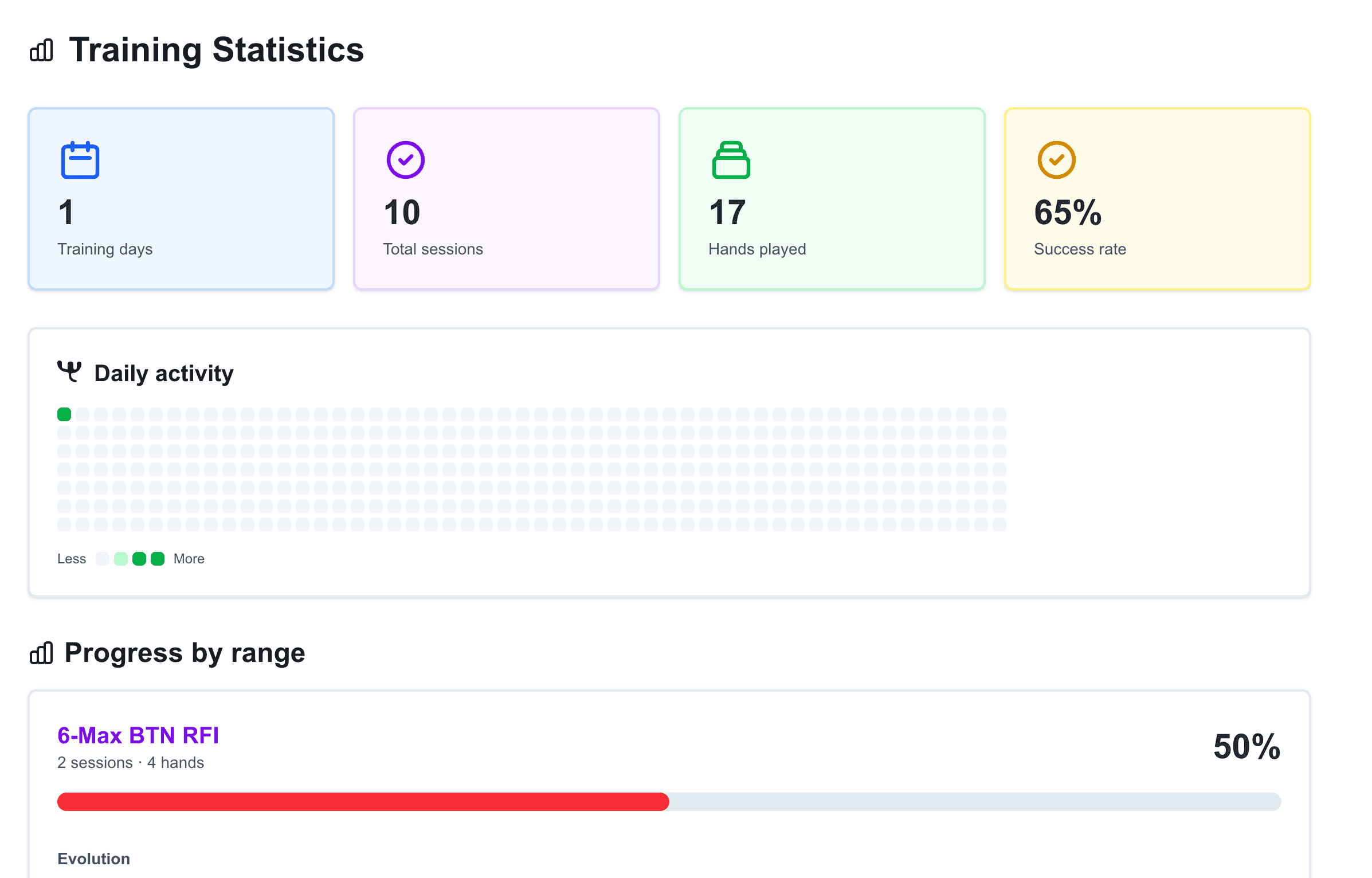Viewport: 1372px width, 878px height.
Task: Click the red 6-Max BTN RFI progress bar
Action: (x=363, y=802)
